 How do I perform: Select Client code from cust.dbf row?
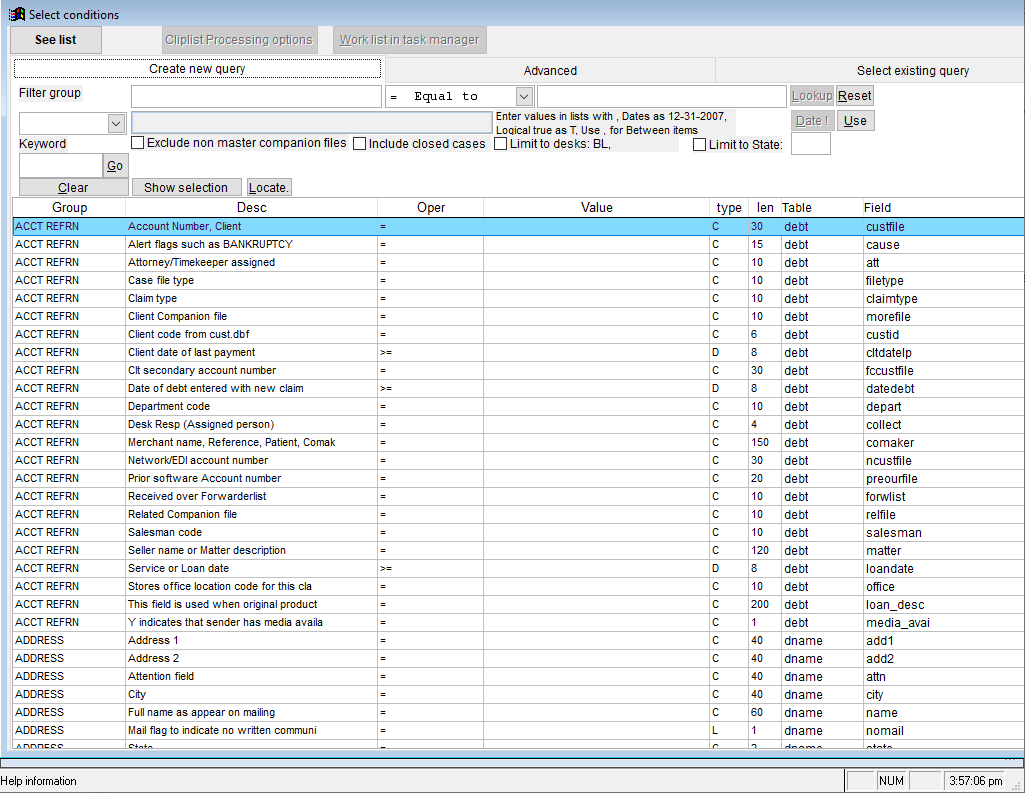(x=518, y=335)
